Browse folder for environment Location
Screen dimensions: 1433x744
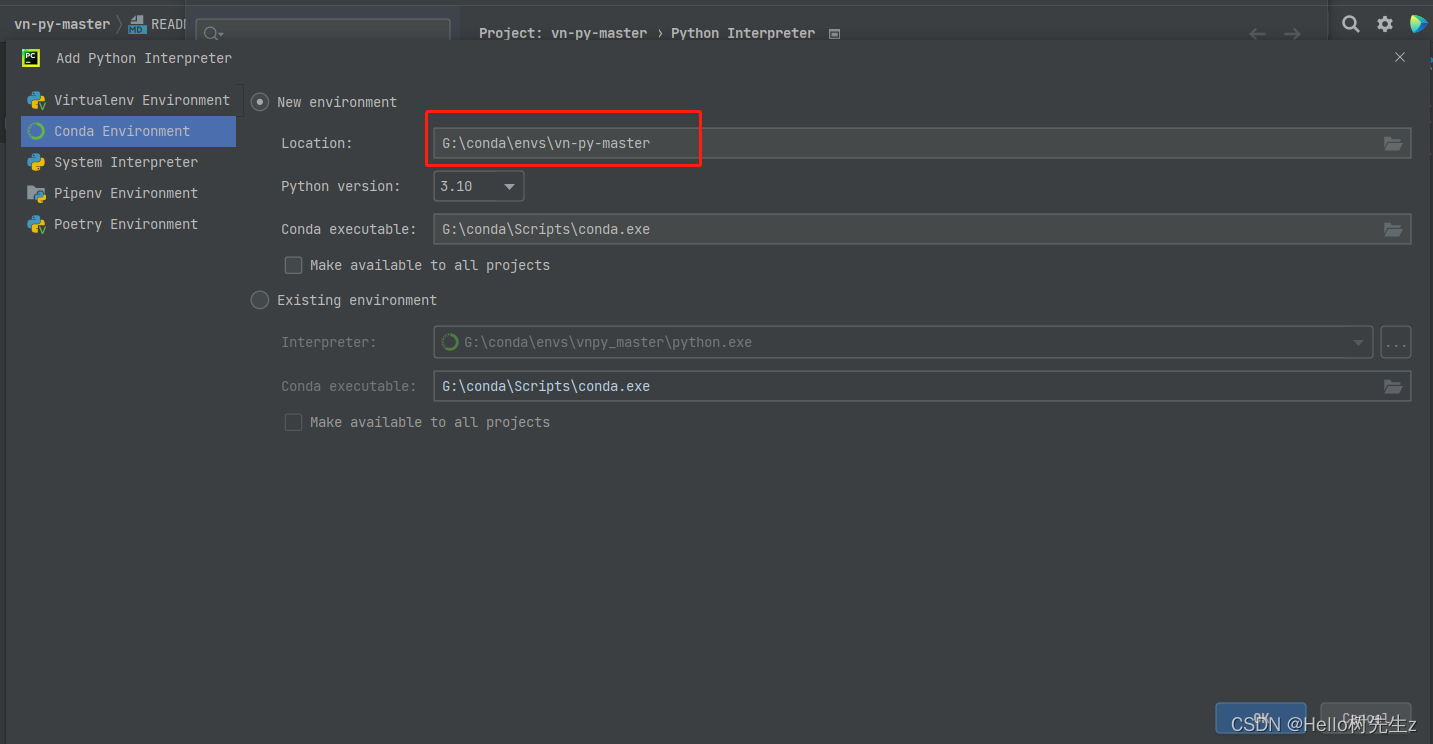click(x=1393, y=143)
